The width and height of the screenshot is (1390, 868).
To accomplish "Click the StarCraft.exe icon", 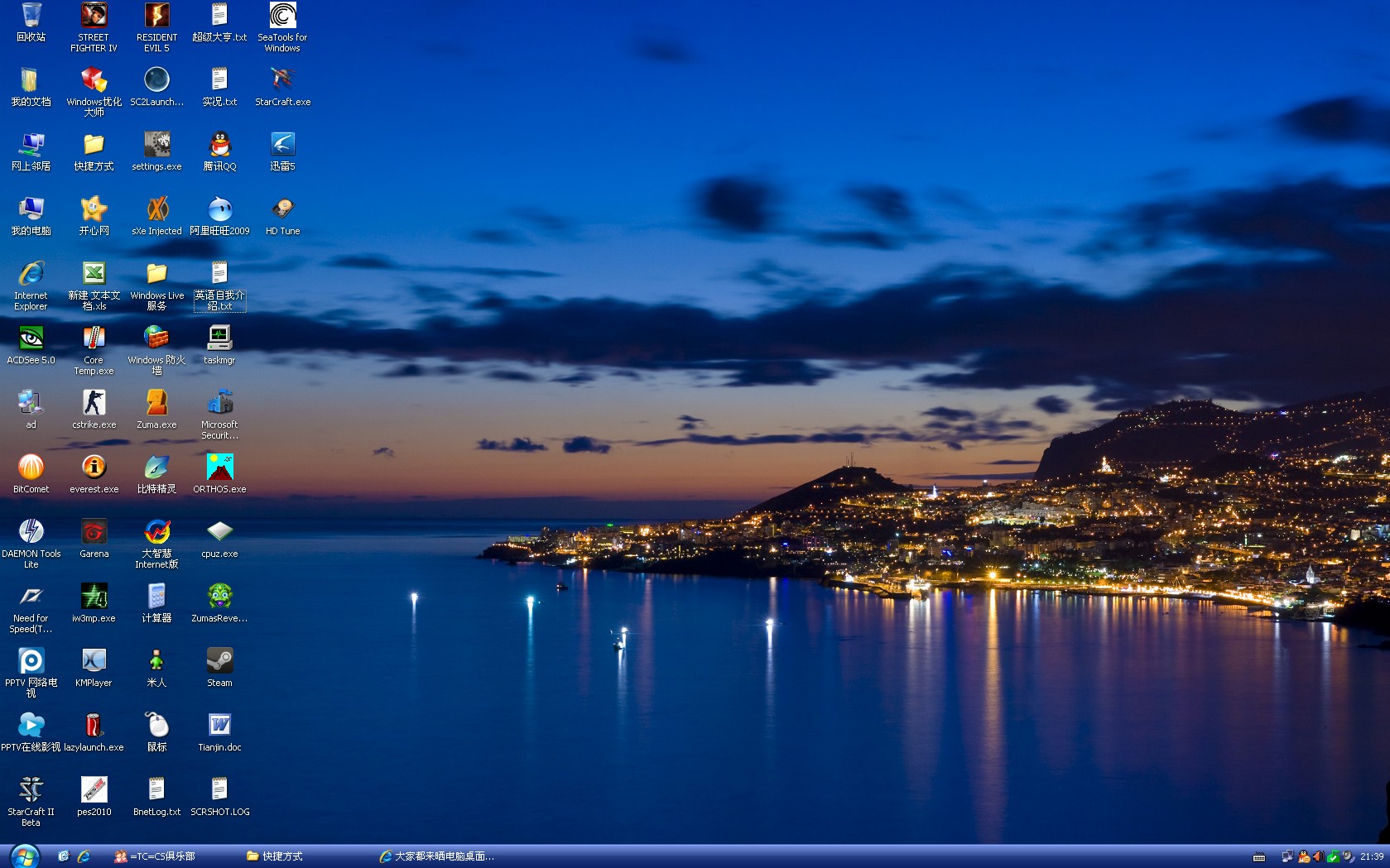I will coord(282,87).
